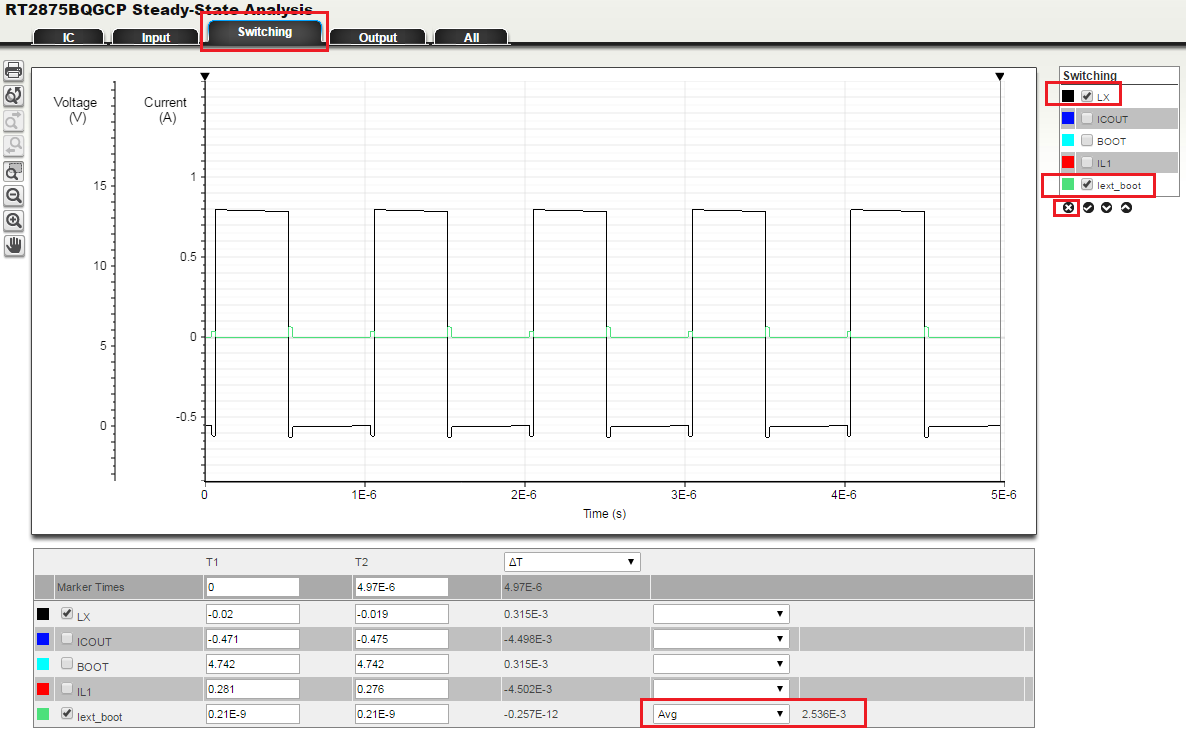Check the IL1 waveform in the Switching panel
Image resolution: width=1186 pixels, height=731 pixels.
(x=1086, y=162)
